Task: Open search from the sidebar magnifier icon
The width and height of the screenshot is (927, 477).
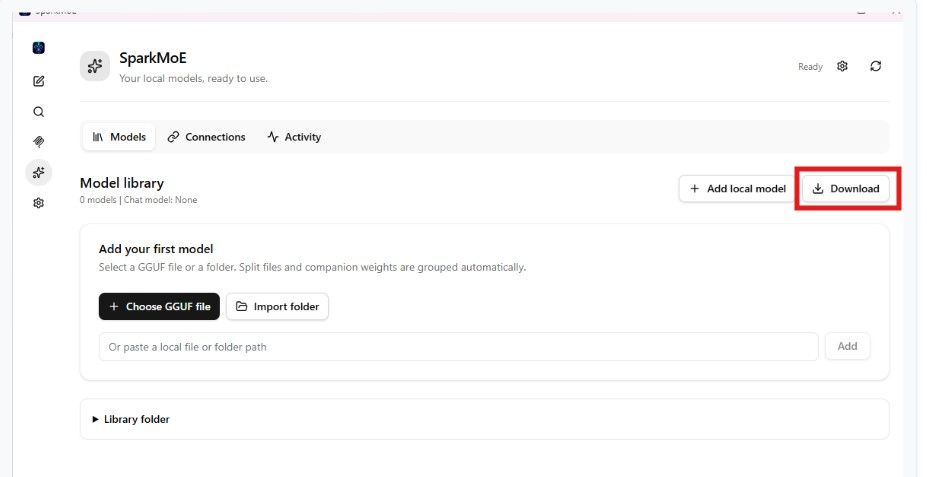Action: click(38, 112)
